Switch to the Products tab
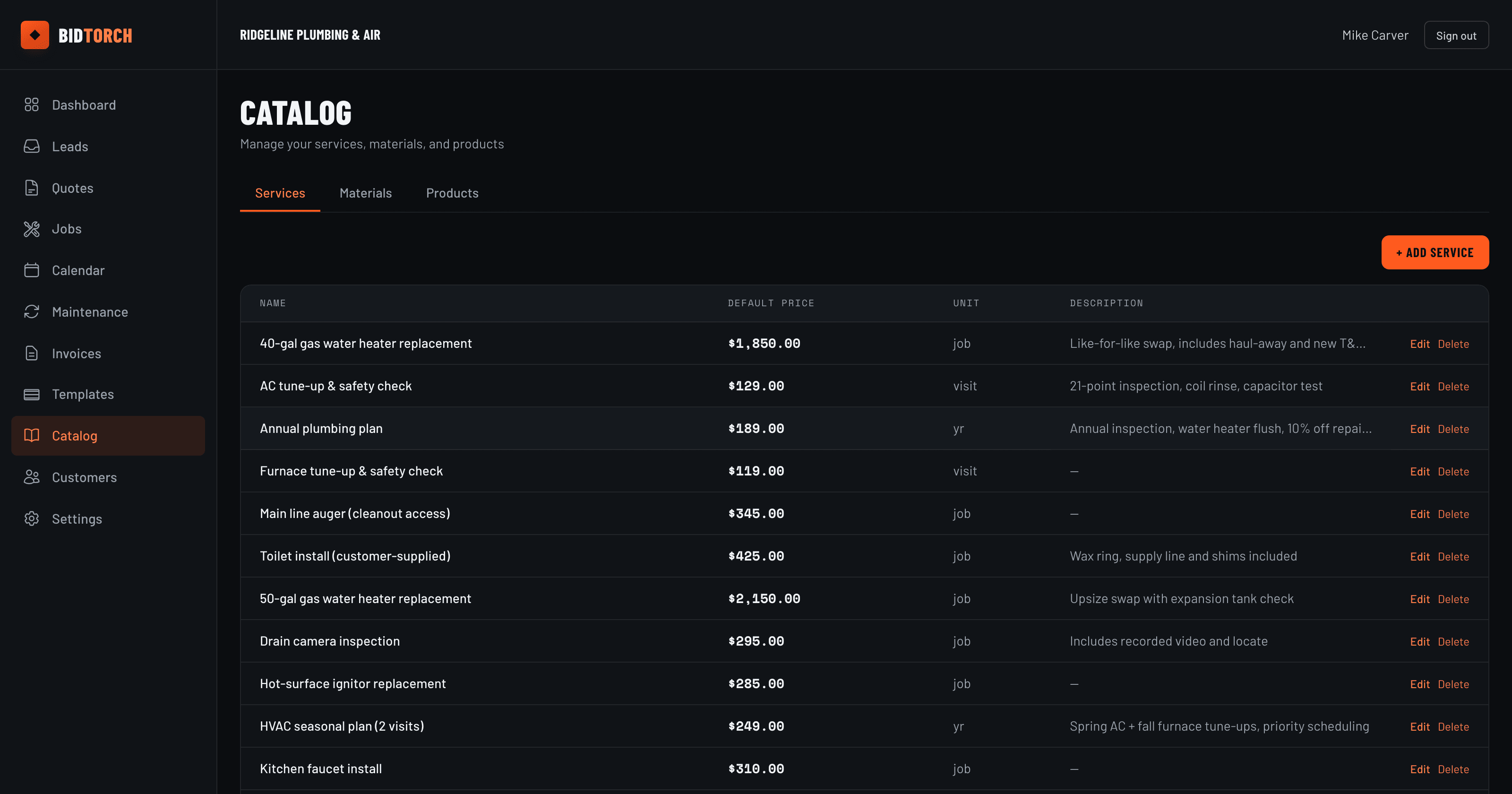 point(452,193)
